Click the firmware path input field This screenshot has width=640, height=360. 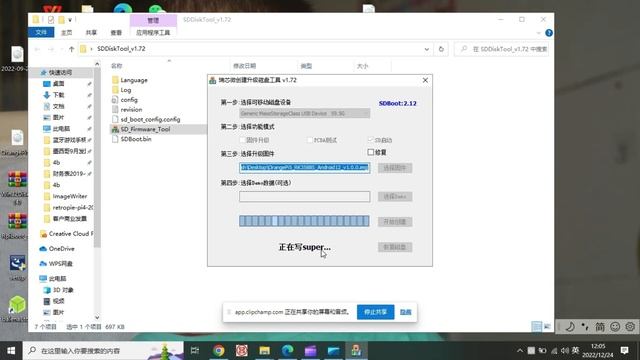pyautogui.click(x=304, y=167)
